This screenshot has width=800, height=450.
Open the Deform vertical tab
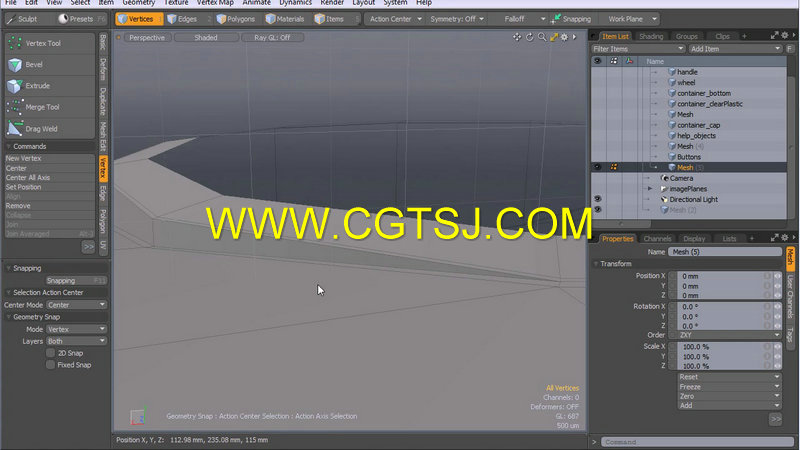click(103, 69)
